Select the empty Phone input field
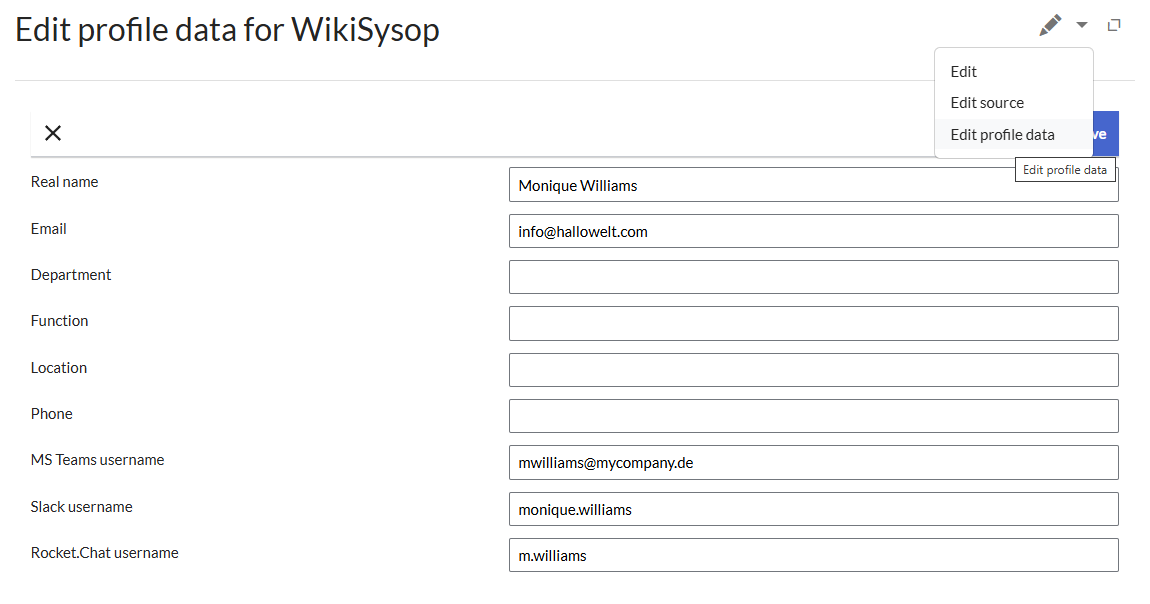Screen dimensions: 1150x604 coord(813,416)
